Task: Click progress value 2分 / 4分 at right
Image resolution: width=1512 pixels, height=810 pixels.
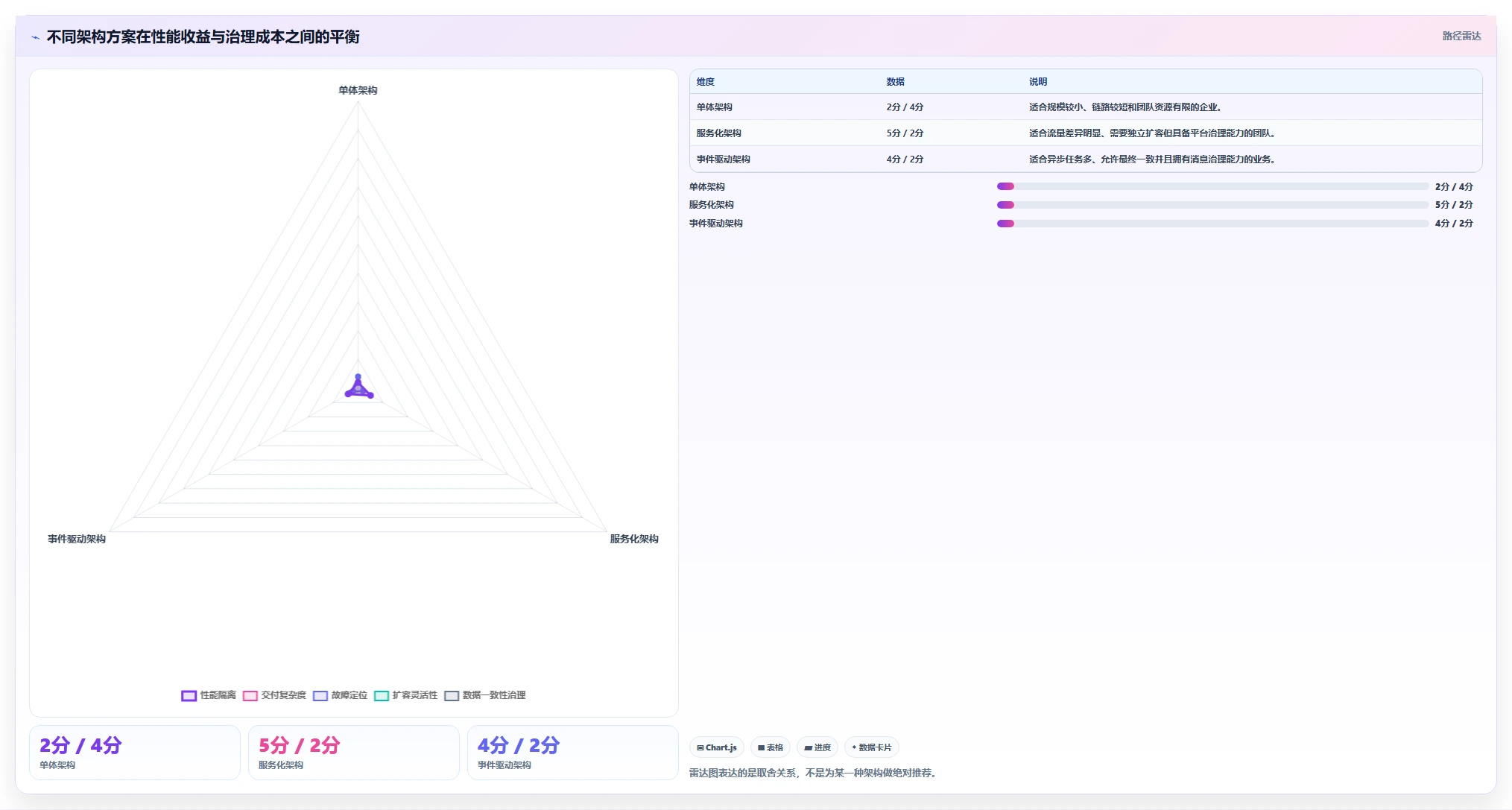Action: click(x=1454, y=187)
